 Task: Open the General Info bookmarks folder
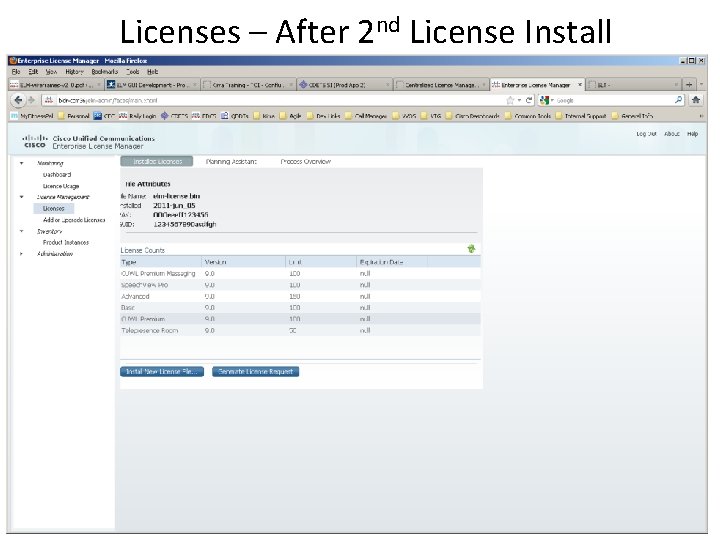click(632, 116)
